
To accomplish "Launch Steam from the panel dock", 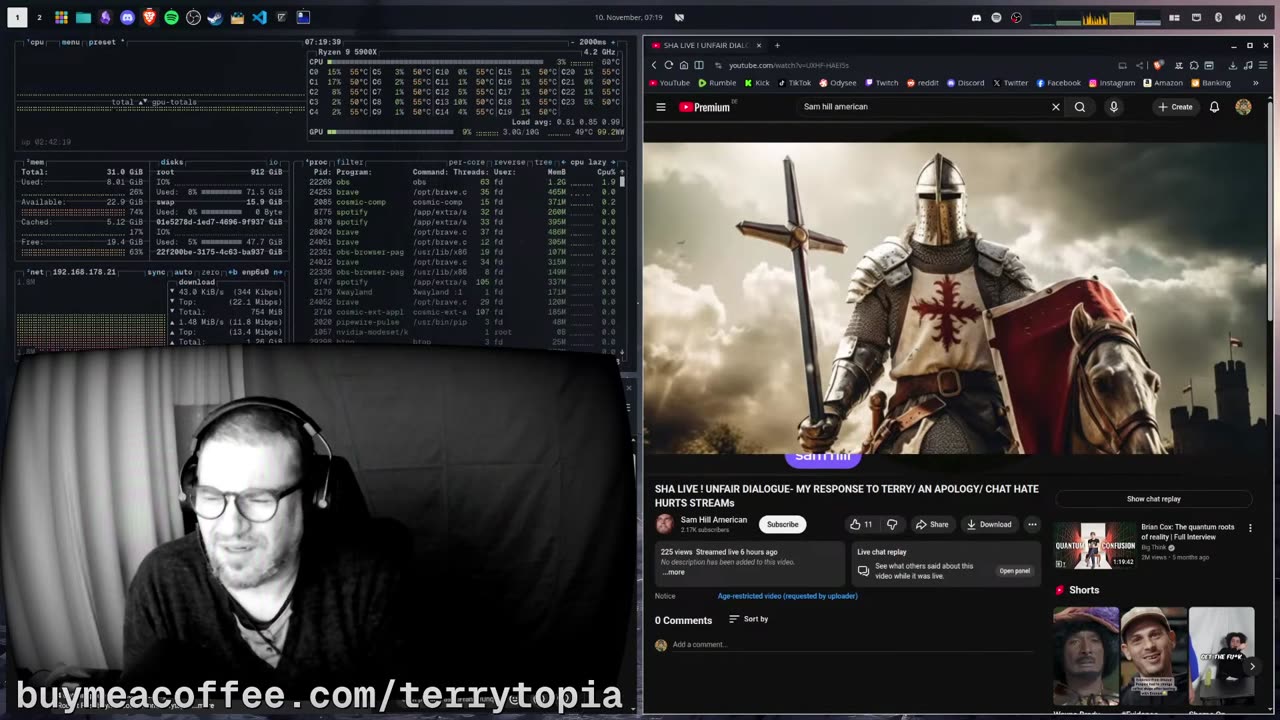I will pyautogui.click(x=215, y=17).
